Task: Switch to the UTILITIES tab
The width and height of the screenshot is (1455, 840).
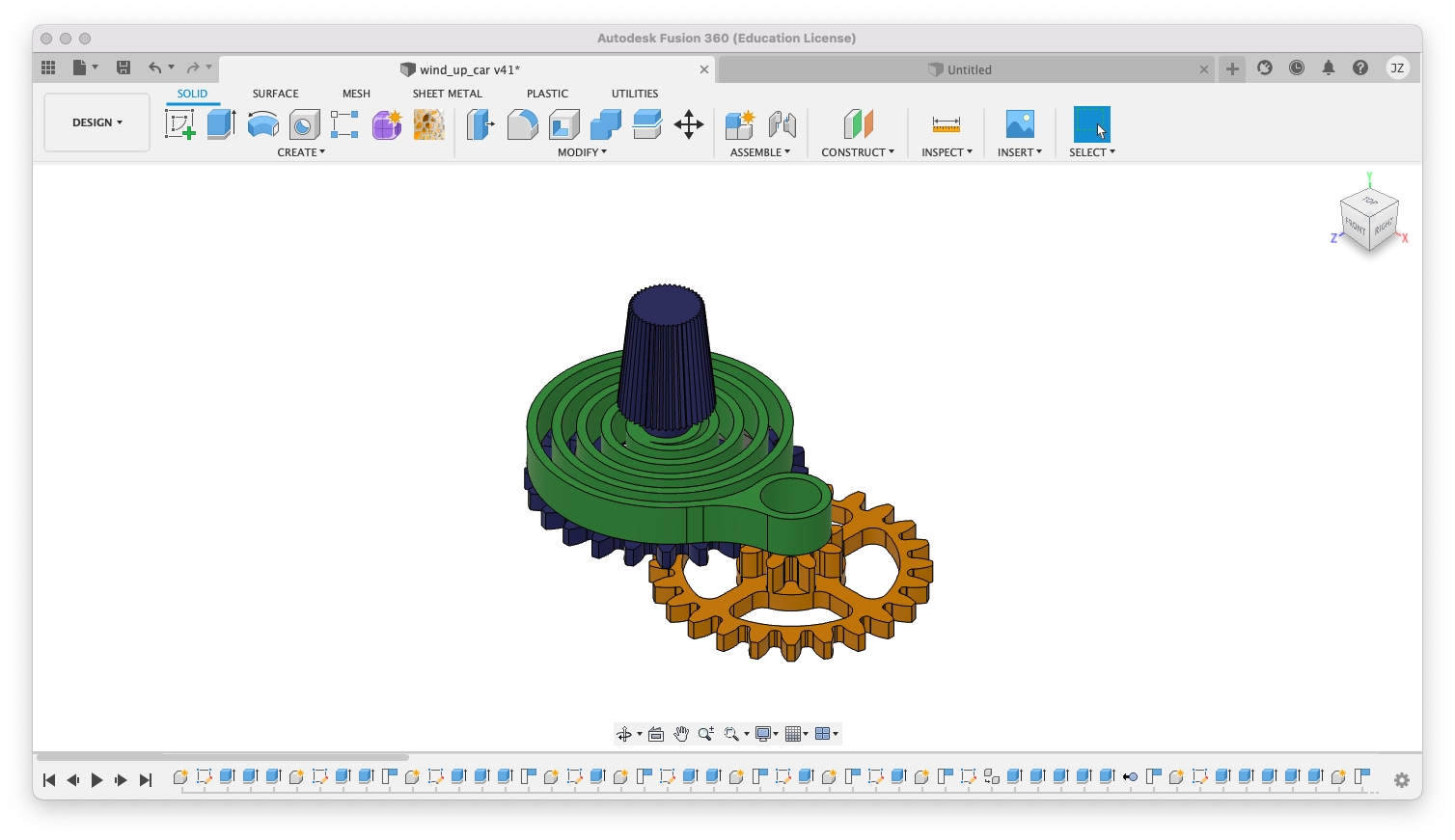Action: pos(635,94)
